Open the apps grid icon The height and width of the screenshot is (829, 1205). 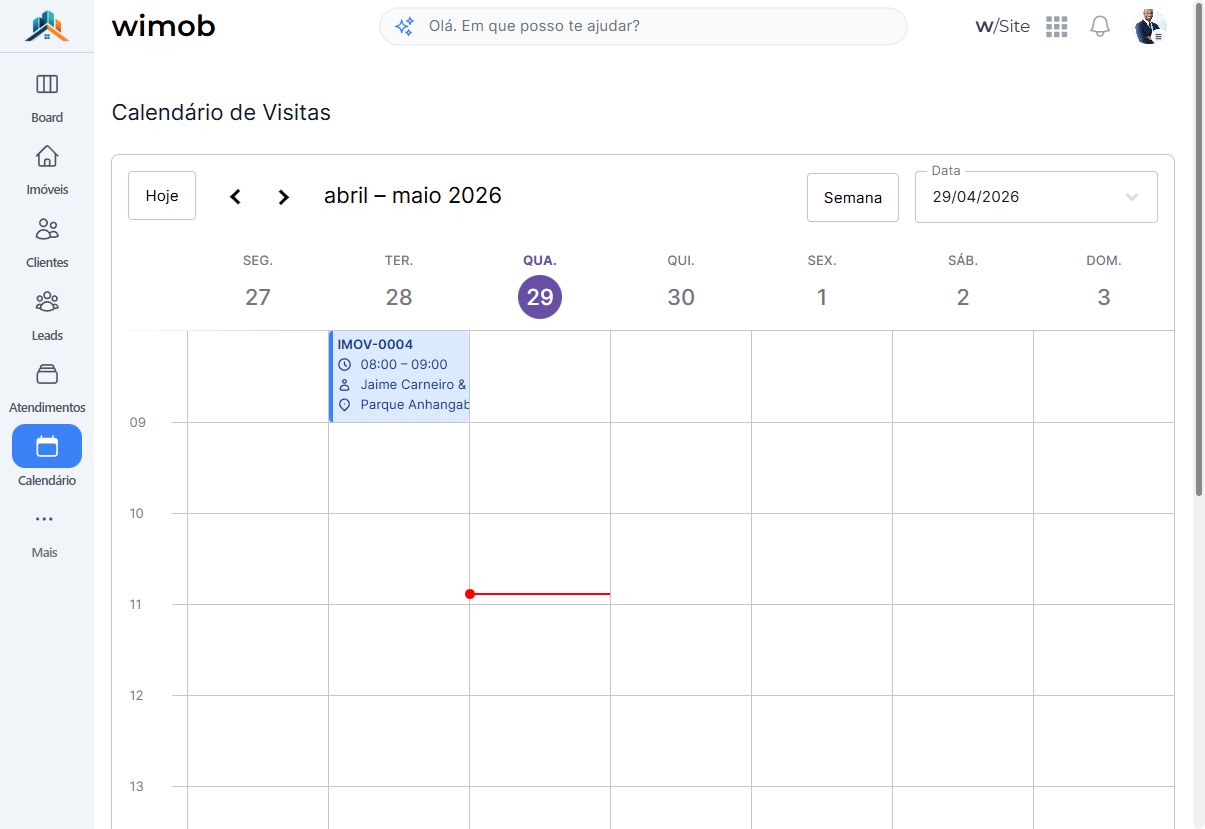[1057, 27]
